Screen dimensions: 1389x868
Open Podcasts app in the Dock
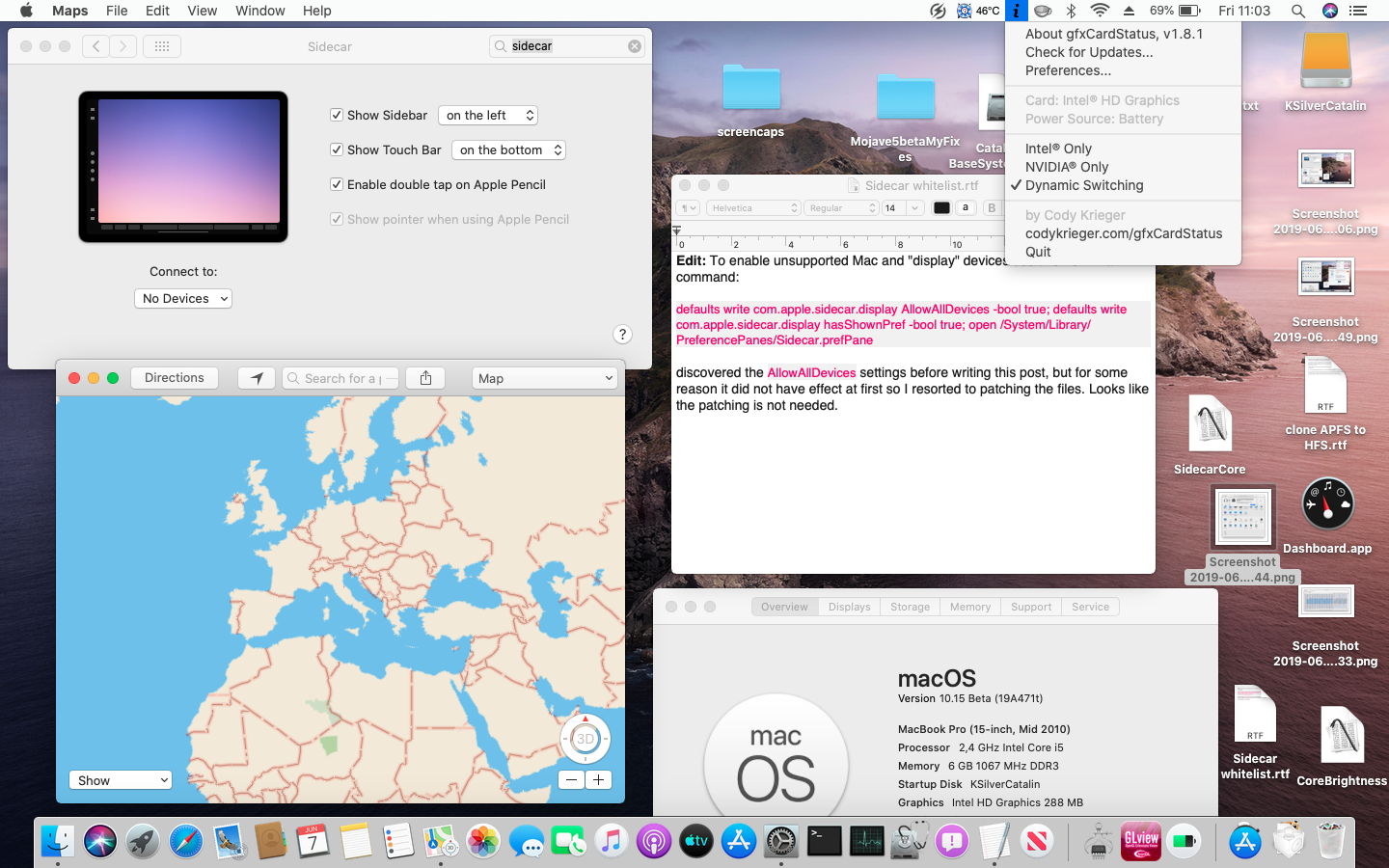653,841
